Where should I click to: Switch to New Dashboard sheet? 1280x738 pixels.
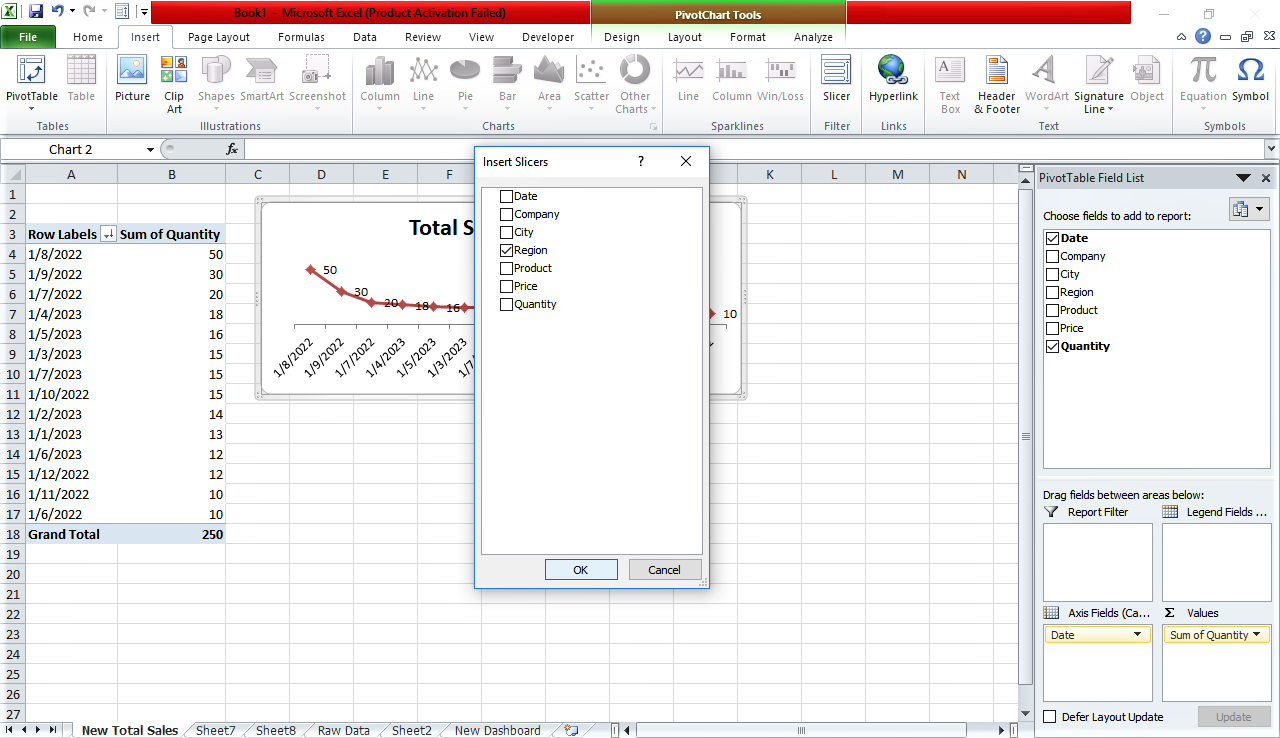[x=497, y=730]
